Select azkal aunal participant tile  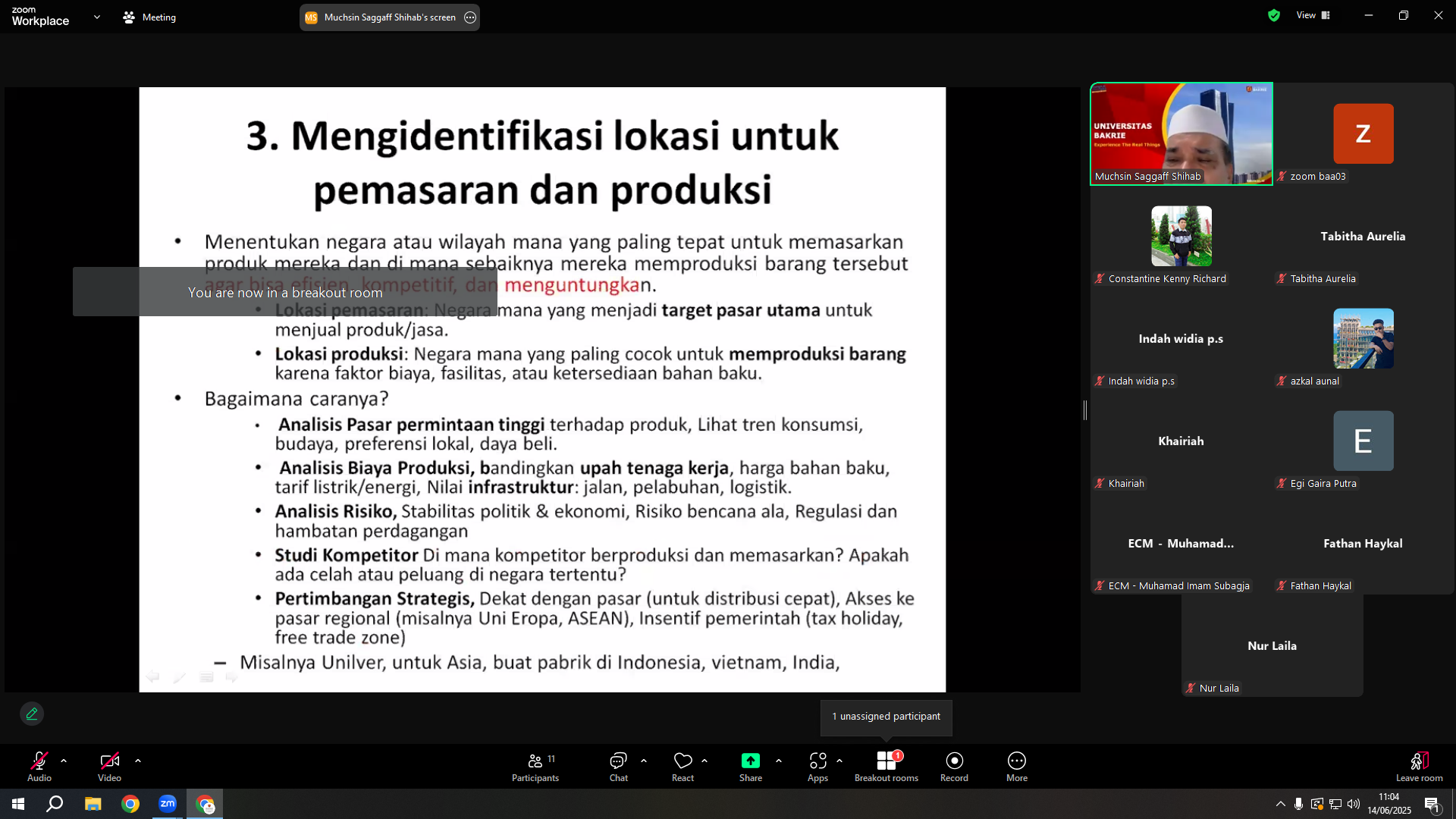(1363, 338)
